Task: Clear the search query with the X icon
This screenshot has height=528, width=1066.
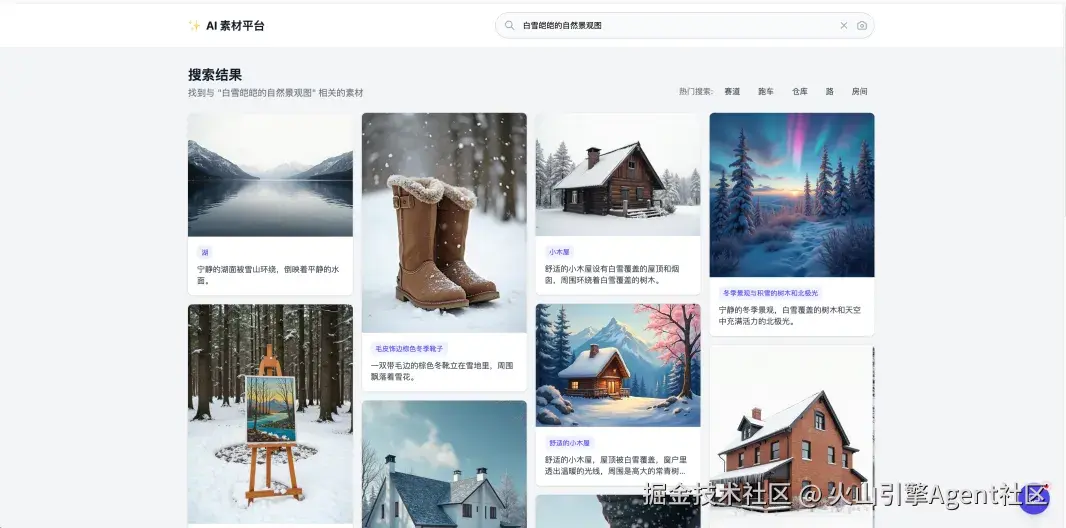Action: point(844,26)
